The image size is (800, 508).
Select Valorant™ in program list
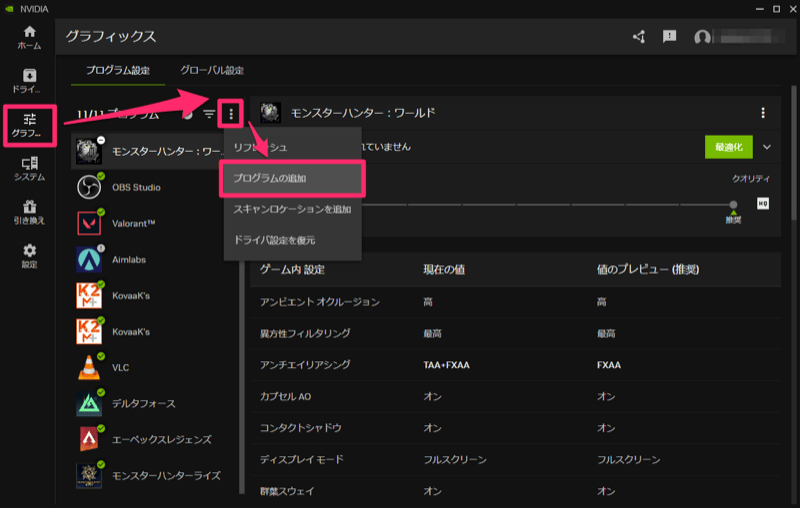click(155, 223)
